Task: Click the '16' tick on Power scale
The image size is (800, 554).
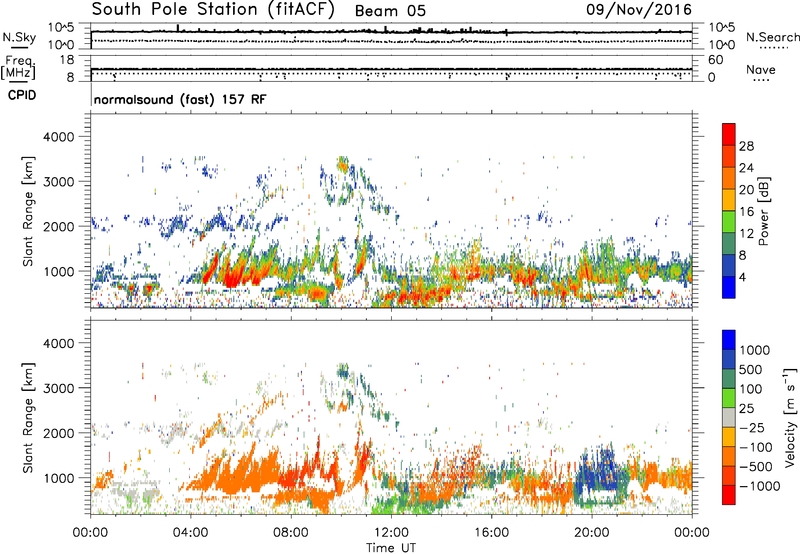Action: tap(746, 212)
